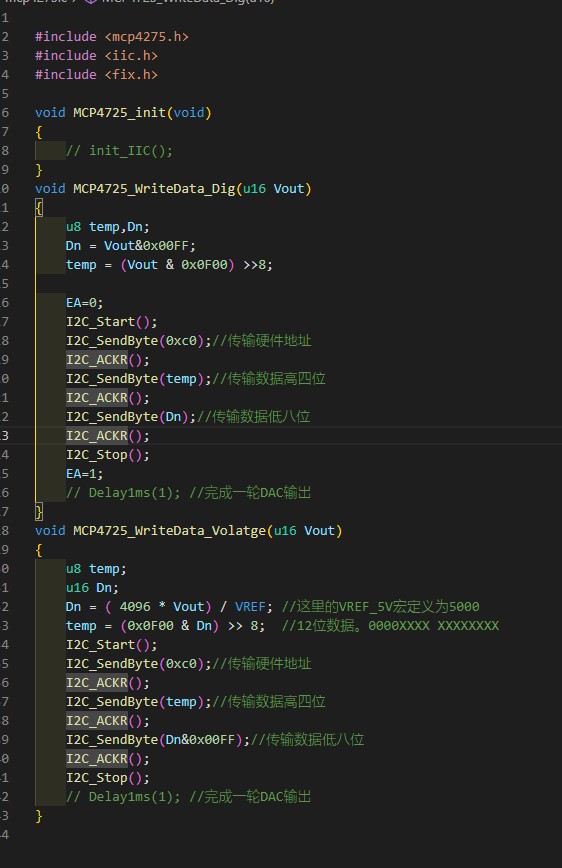Viewport: 562px width, 868px height.
Task: Click the 'temp = (0x0F00 & Dn) >> 8;' line
Action: point(165,626)
